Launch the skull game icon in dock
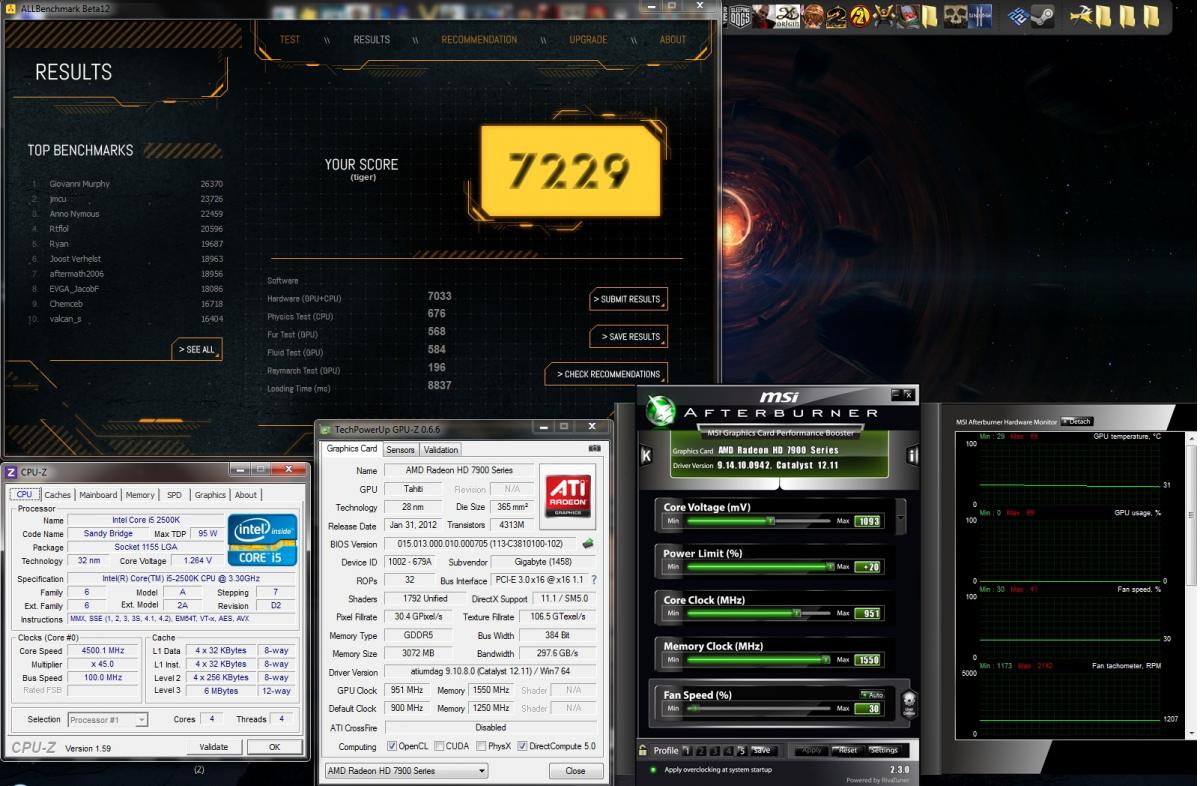The height and width of the screenshot is (786, 1200). tap(955, 15)
